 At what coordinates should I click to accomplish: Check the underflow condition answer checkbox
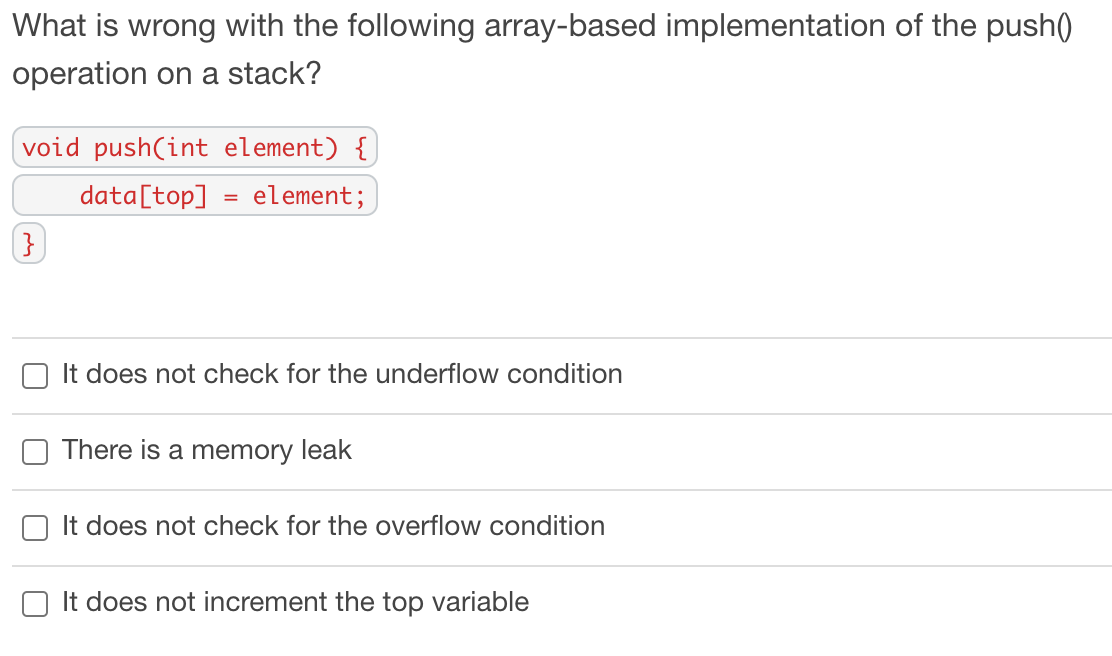[35, 376]
